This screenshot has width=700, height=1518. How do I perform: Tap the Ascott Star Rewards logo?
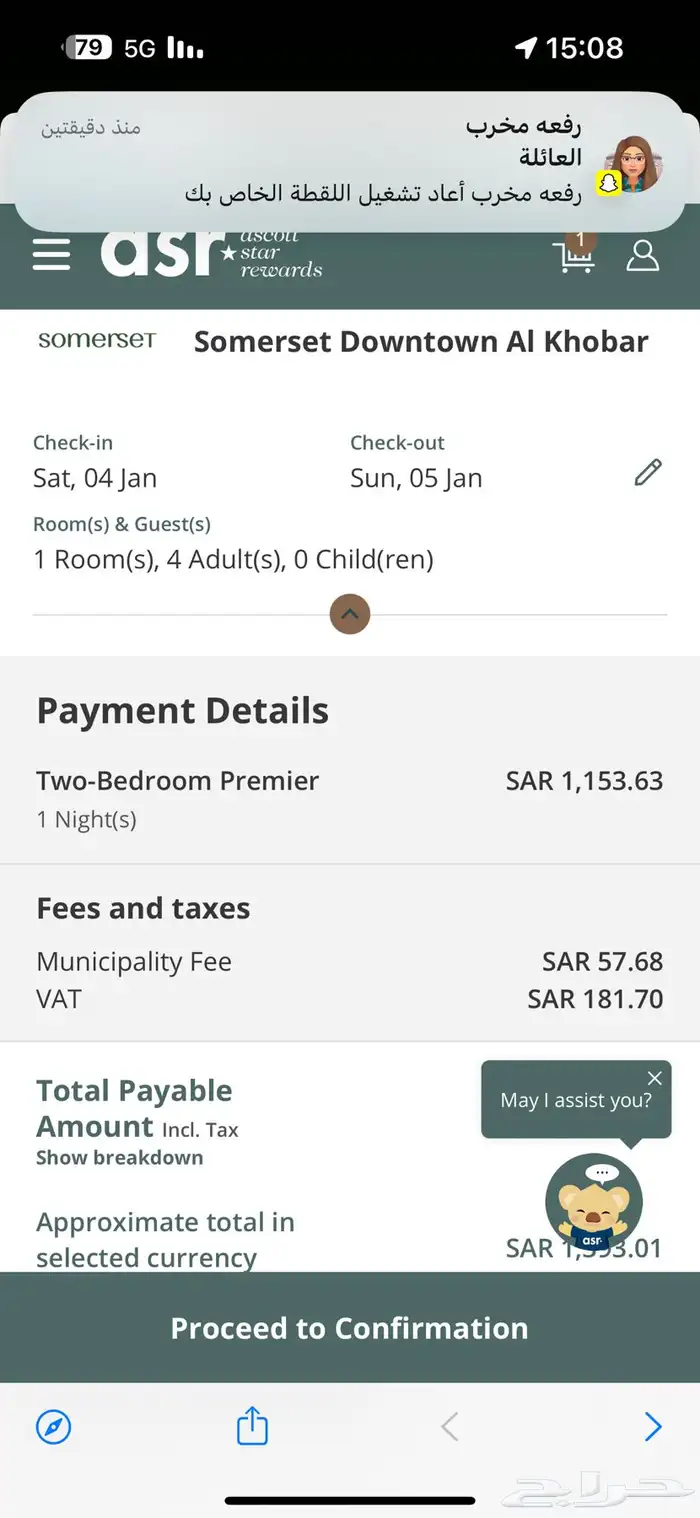point(212,255)
